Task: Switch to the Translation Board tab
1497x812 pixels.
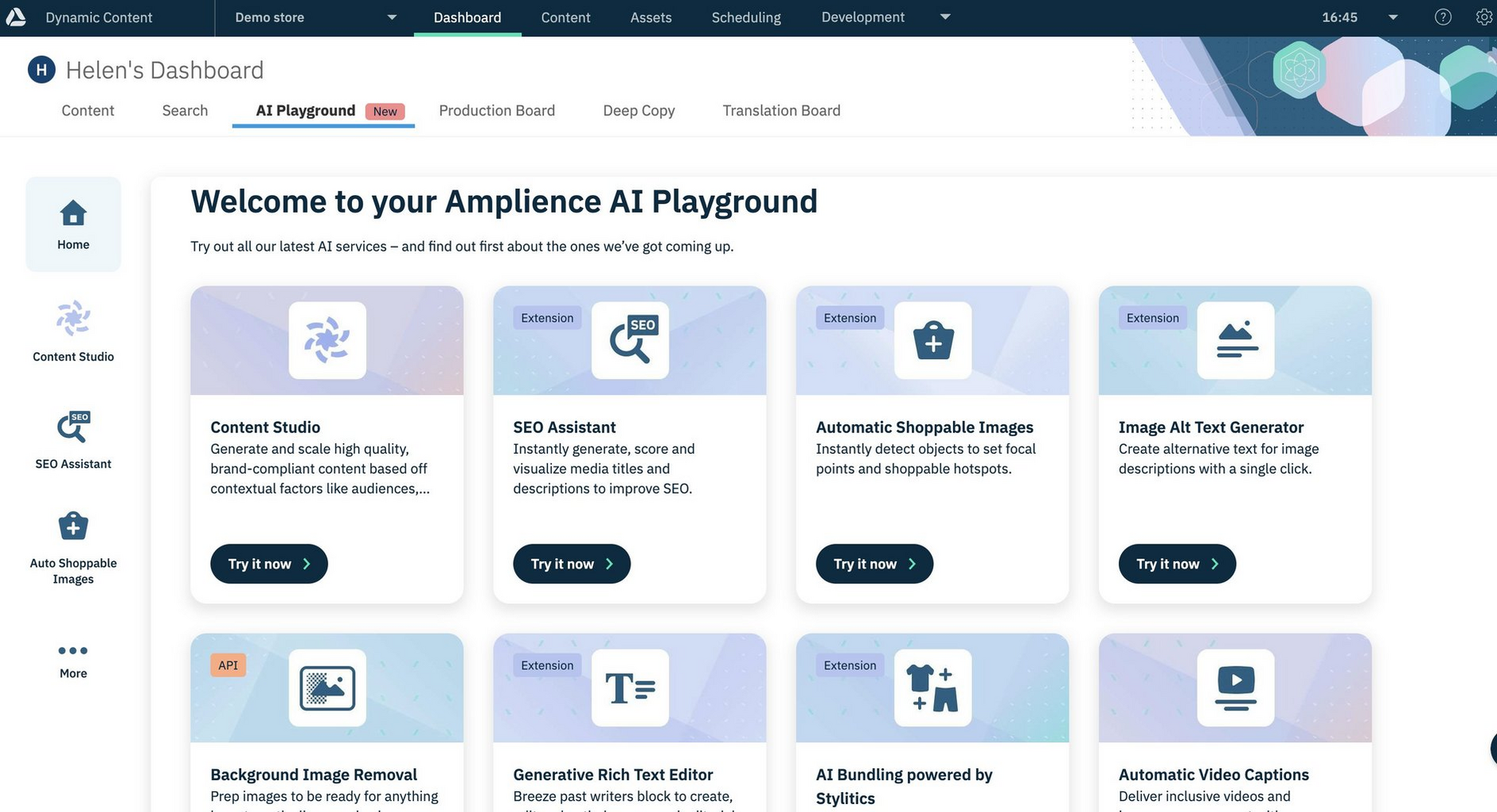Action: pos(781,111)
